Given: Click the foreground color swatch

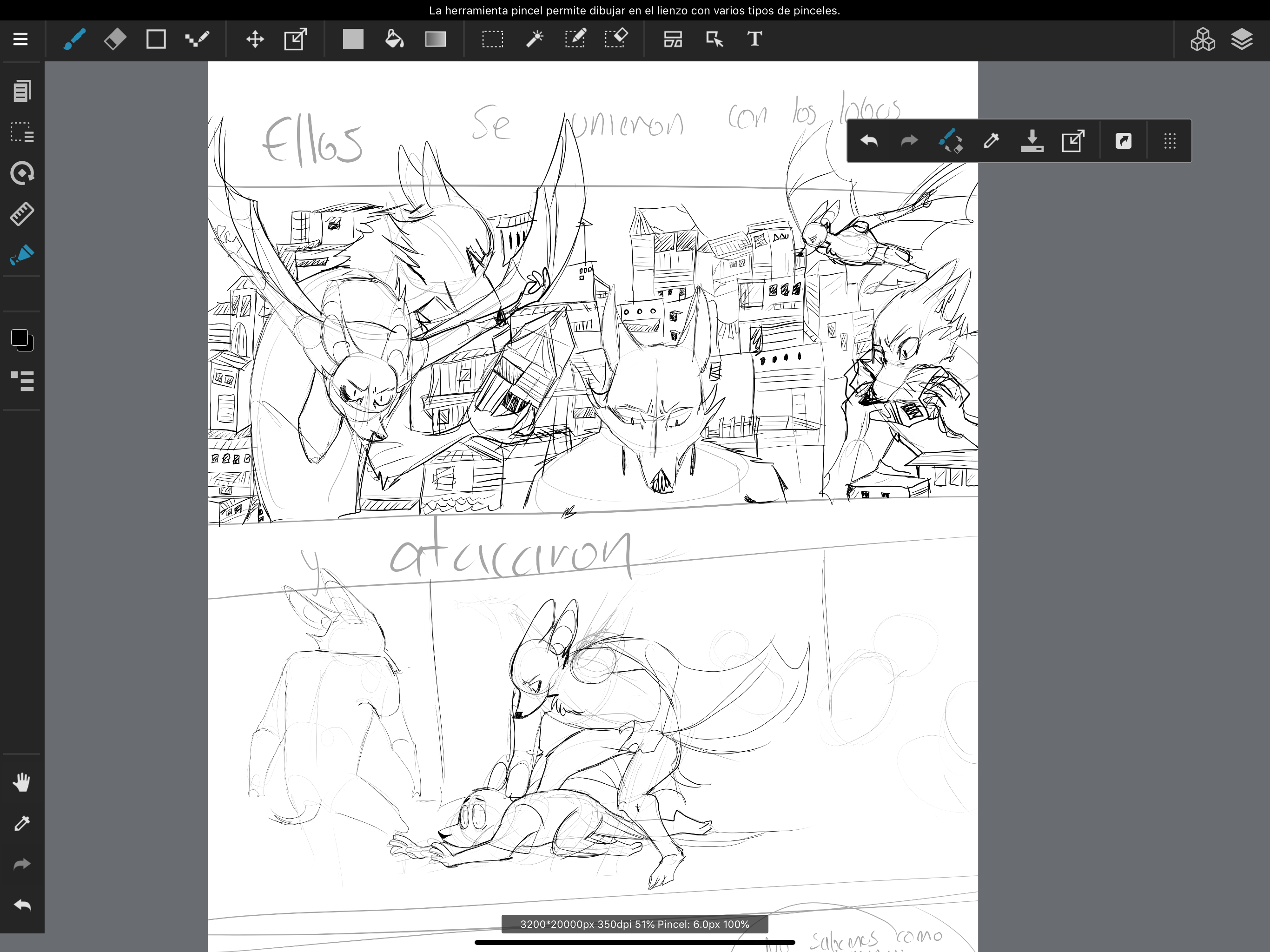Looking at the screenshot, I should 19,337.
